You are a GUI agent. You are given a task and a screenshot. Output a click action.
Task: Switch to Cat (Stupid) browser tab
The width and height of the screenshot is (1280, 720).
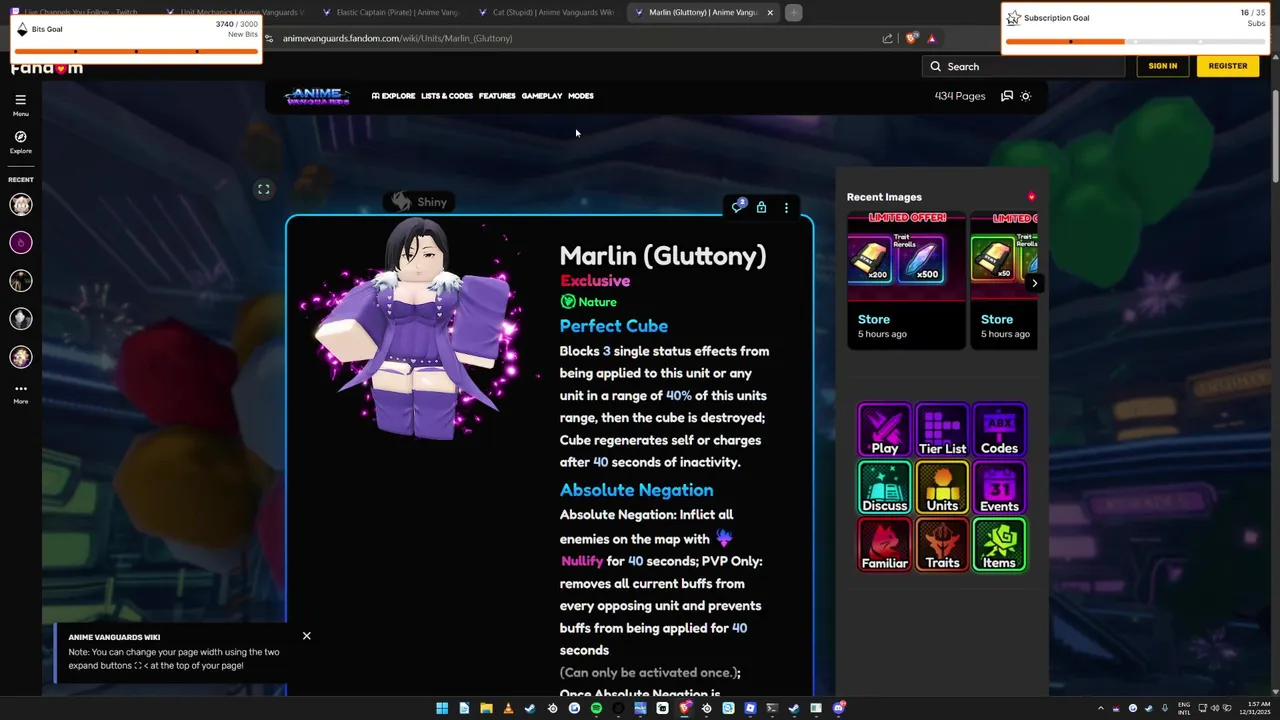pyautogui.click(x=549, y=12)
